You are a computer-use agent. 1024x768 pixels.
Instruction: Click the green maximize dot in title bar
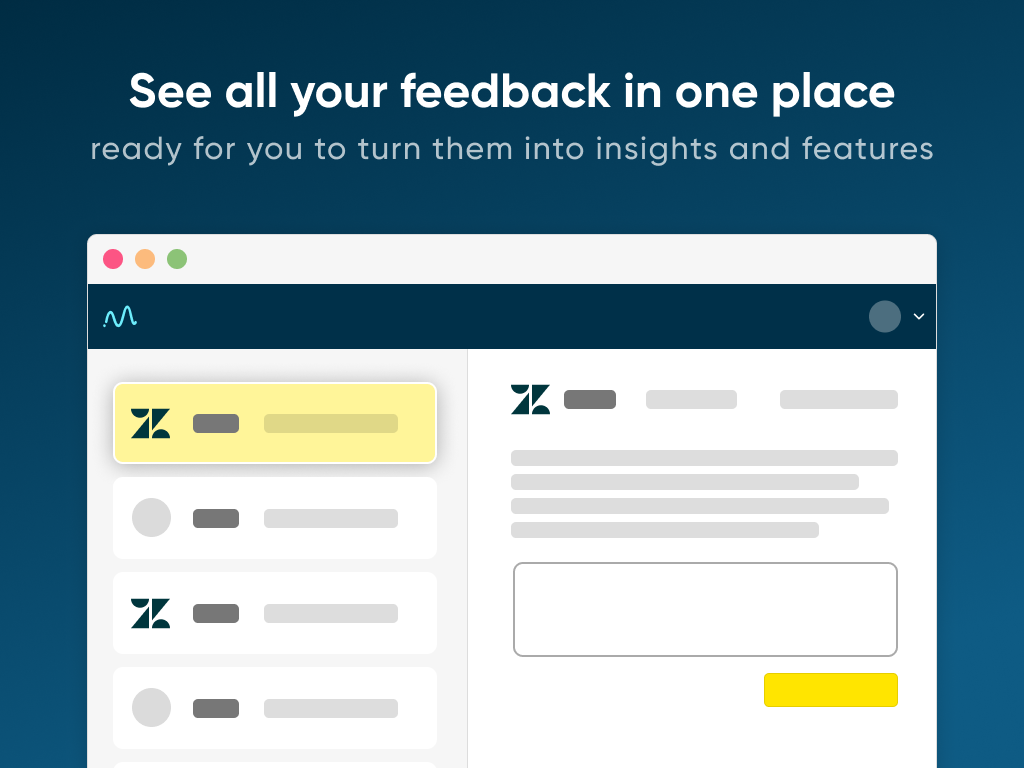pos(177,259)
